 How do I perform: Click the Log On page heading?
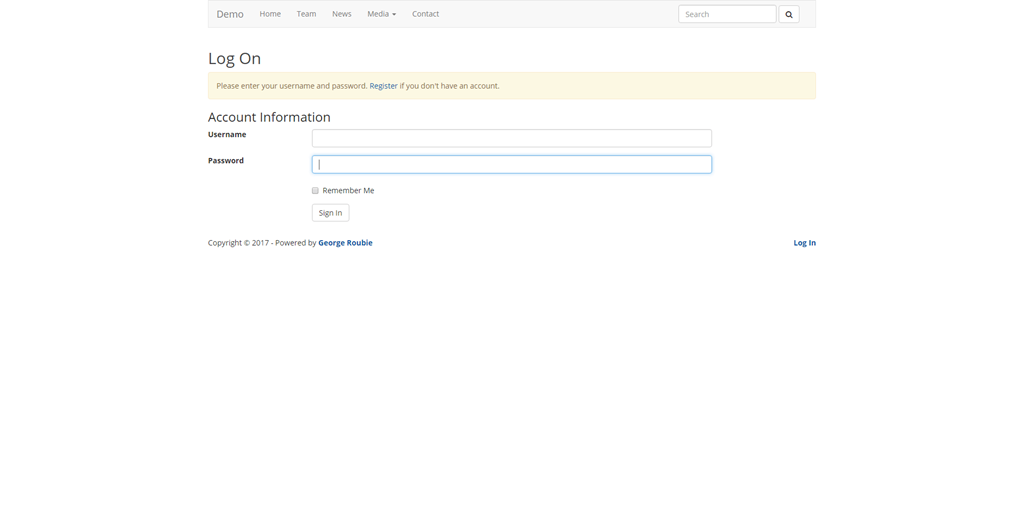click(x=234, y=59)
